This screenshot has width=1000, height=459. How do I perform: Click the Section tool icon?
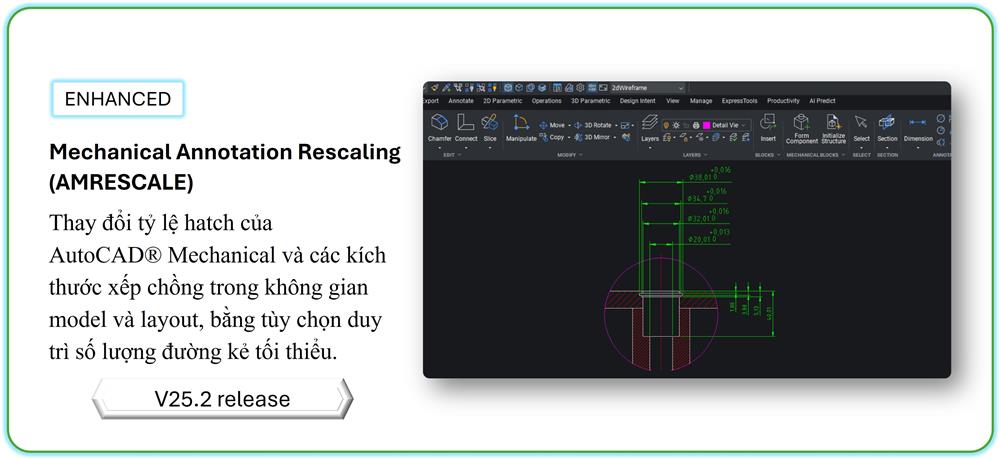click(x=886, y=122)
